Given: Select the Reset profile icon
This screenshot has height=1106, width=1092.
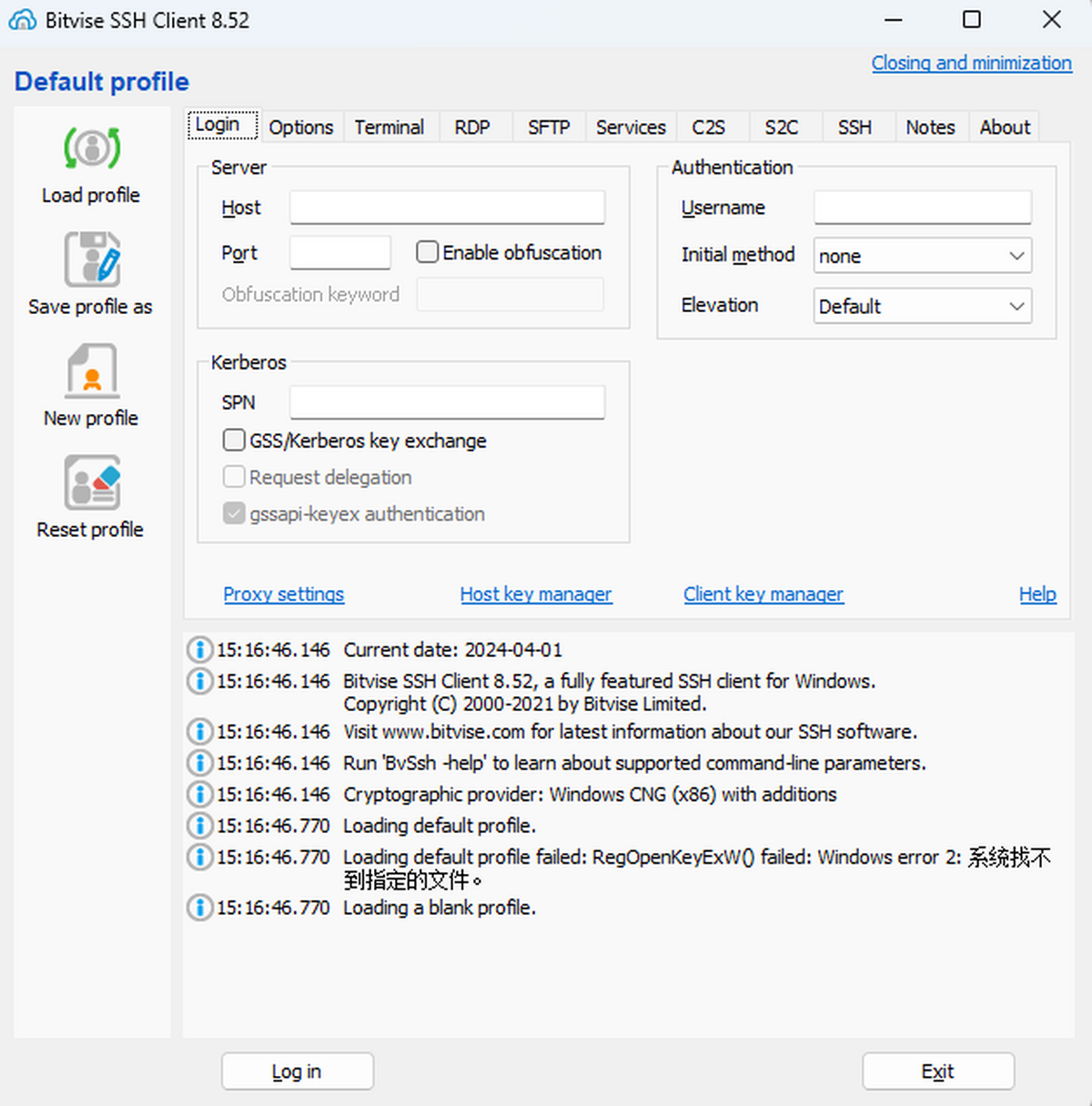Looking at the screenshot, I should tap(92, 482).
